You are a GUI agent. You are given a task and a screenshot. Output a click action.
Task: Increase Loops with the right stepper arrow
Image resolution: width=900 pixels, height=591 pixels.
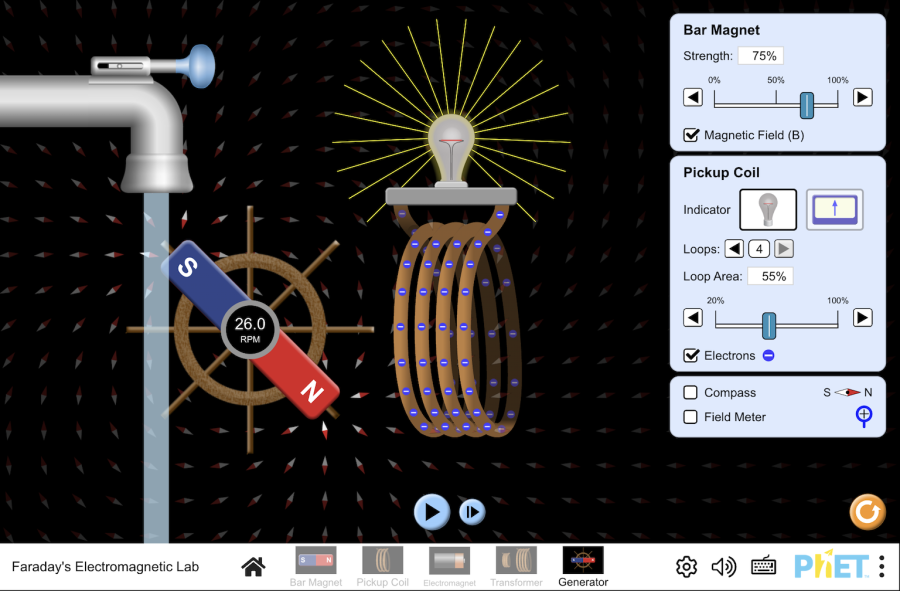pyautogui.click(x=785, y=248)
